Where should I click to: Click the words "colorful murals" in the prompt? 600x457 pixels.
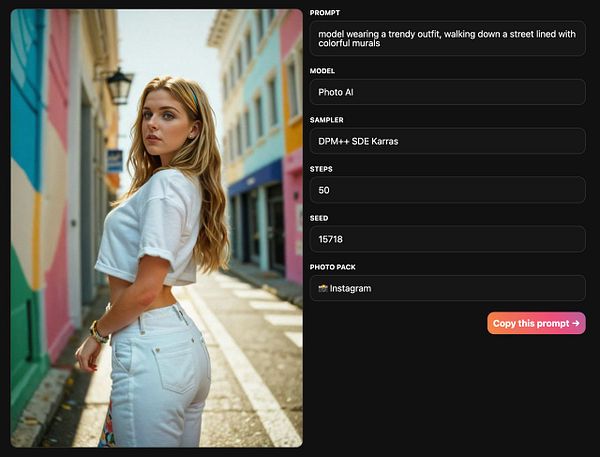349,43
